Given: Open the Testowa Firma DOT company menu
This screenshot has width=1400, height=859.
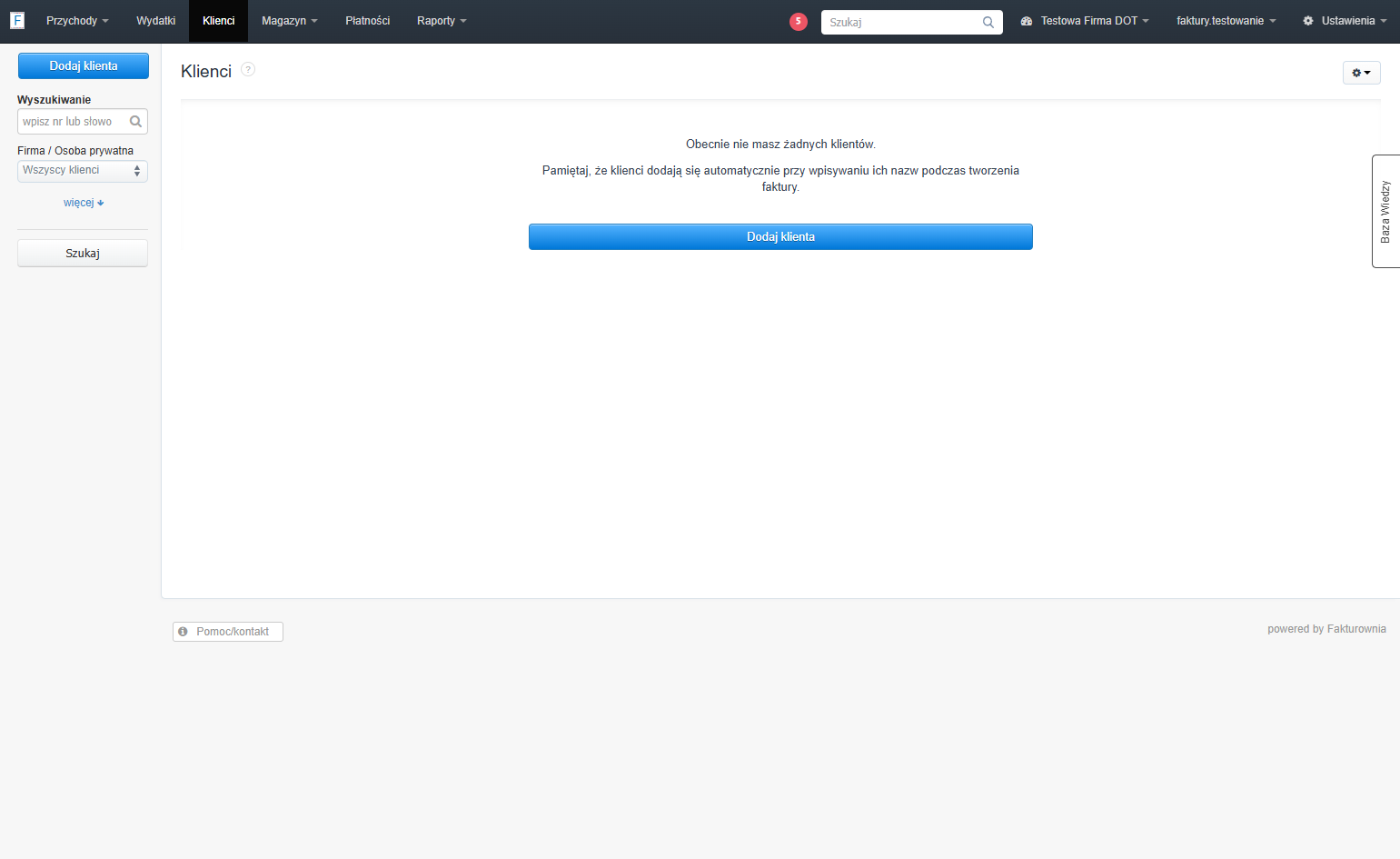Looking at the screenshot, I should coord(1085,21).
